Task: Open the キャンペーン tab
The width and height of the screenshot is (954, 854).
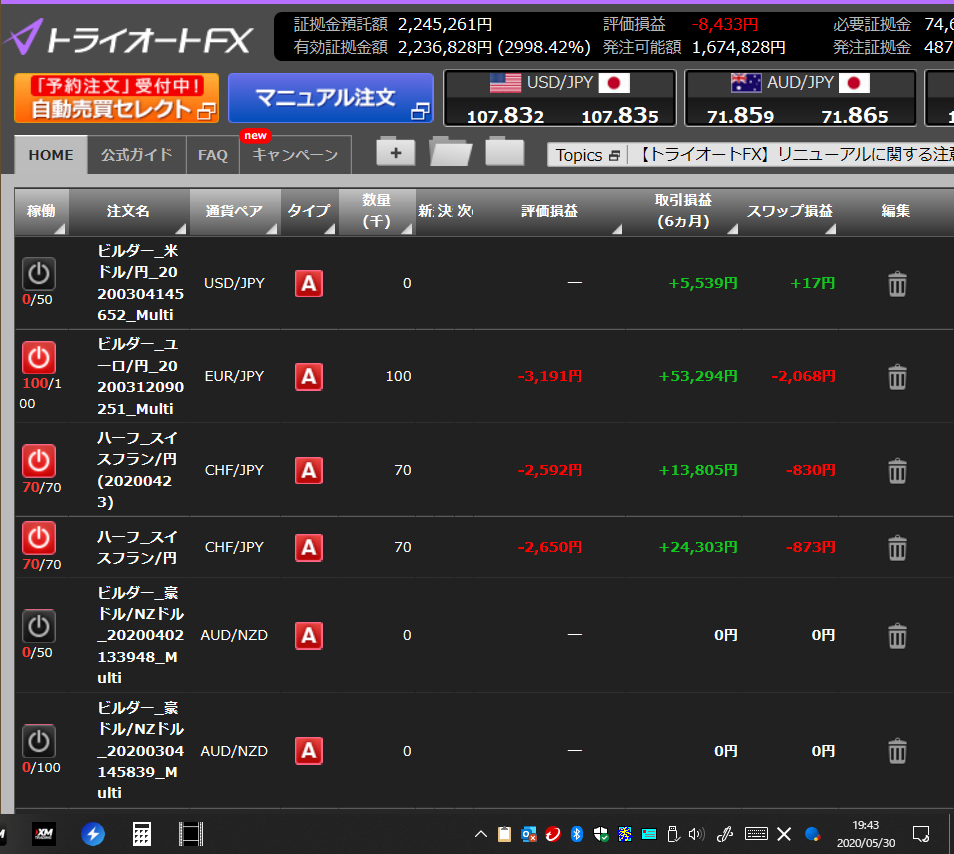Action: point(295,155)
